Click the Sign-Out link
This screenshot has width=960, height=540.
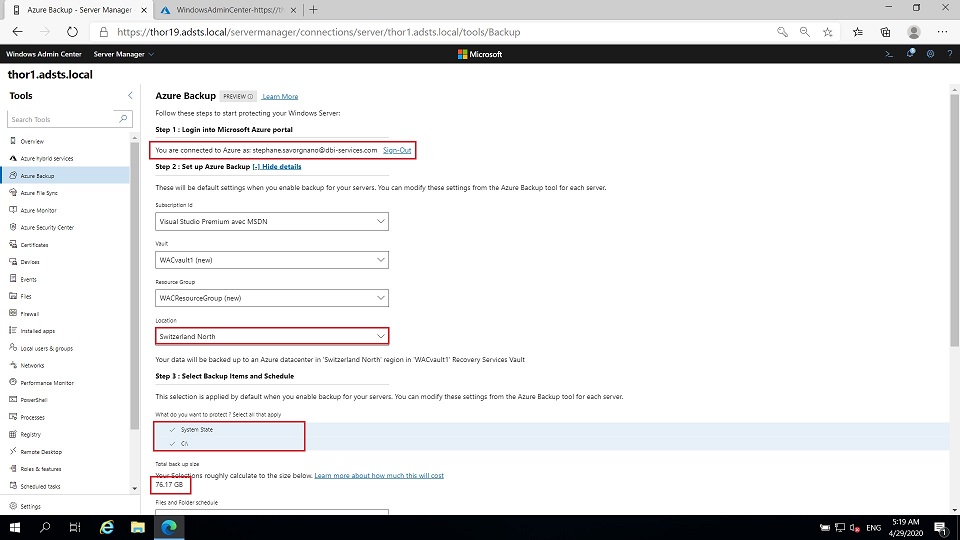click(x=397, y=150)
